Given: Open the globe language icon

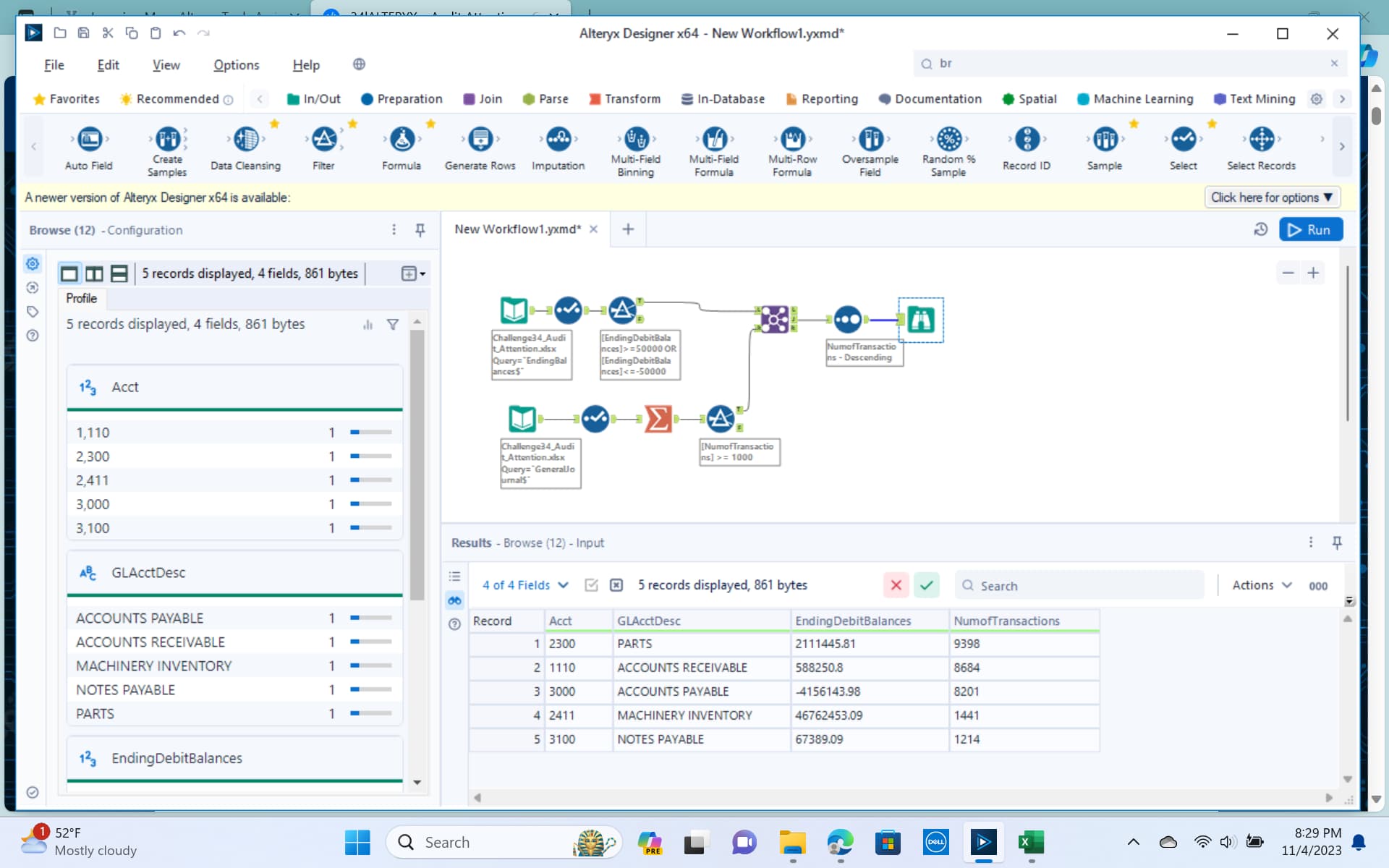Looking at the screenshot, I should point(359,64).
